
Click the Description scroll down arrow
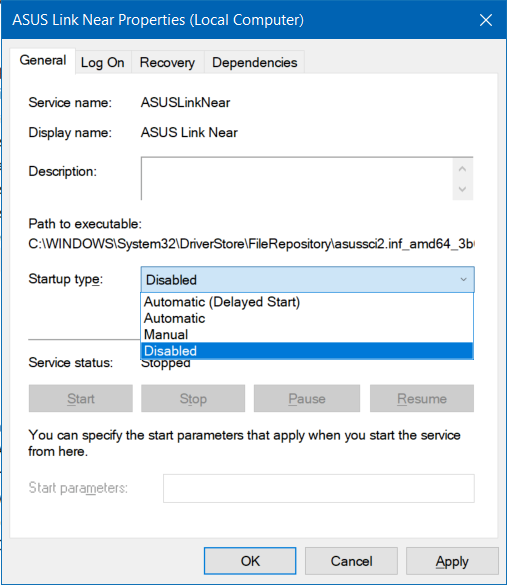[x=463, y=189]
